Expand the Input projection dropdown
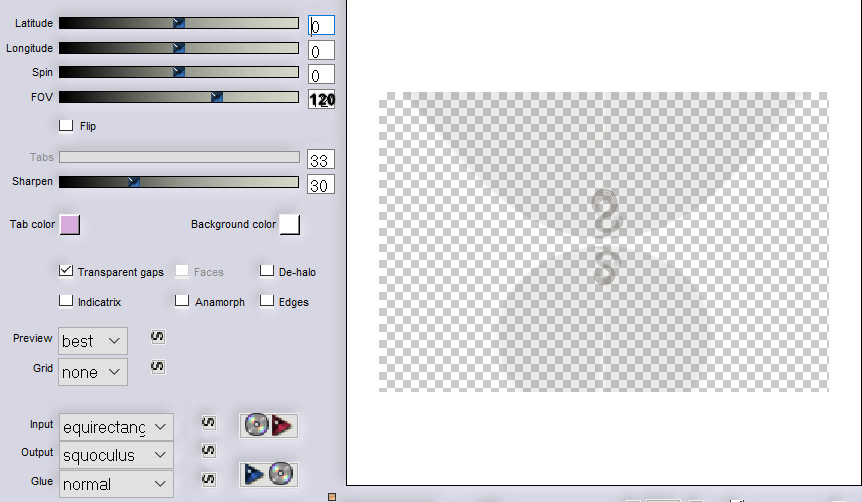862x502 pixels. 116,427
